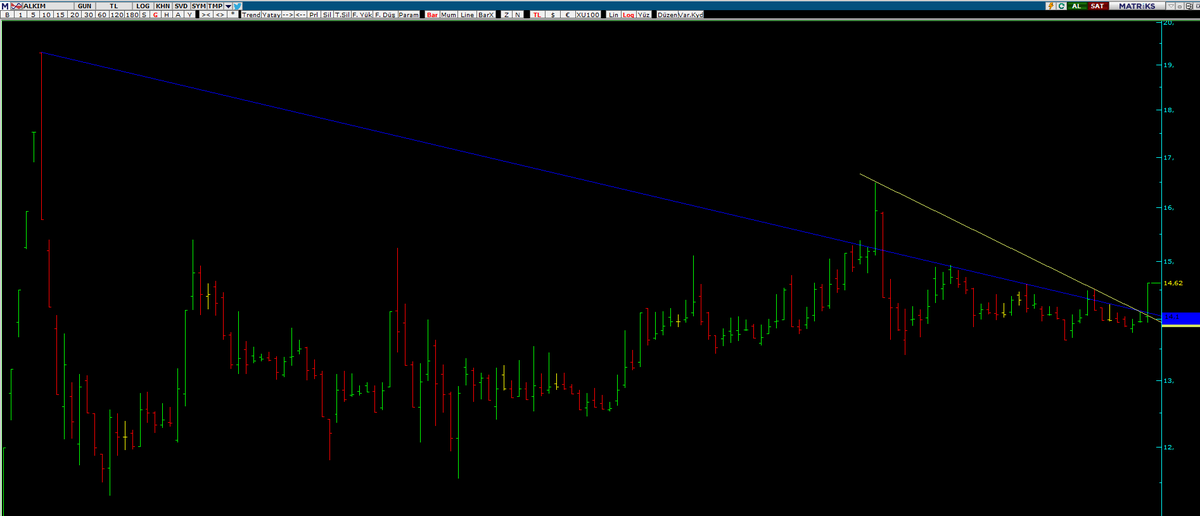The width and height of the screenshot is (1200, 516).
Task: Open the SYM menu
Action: pos(199,6)
